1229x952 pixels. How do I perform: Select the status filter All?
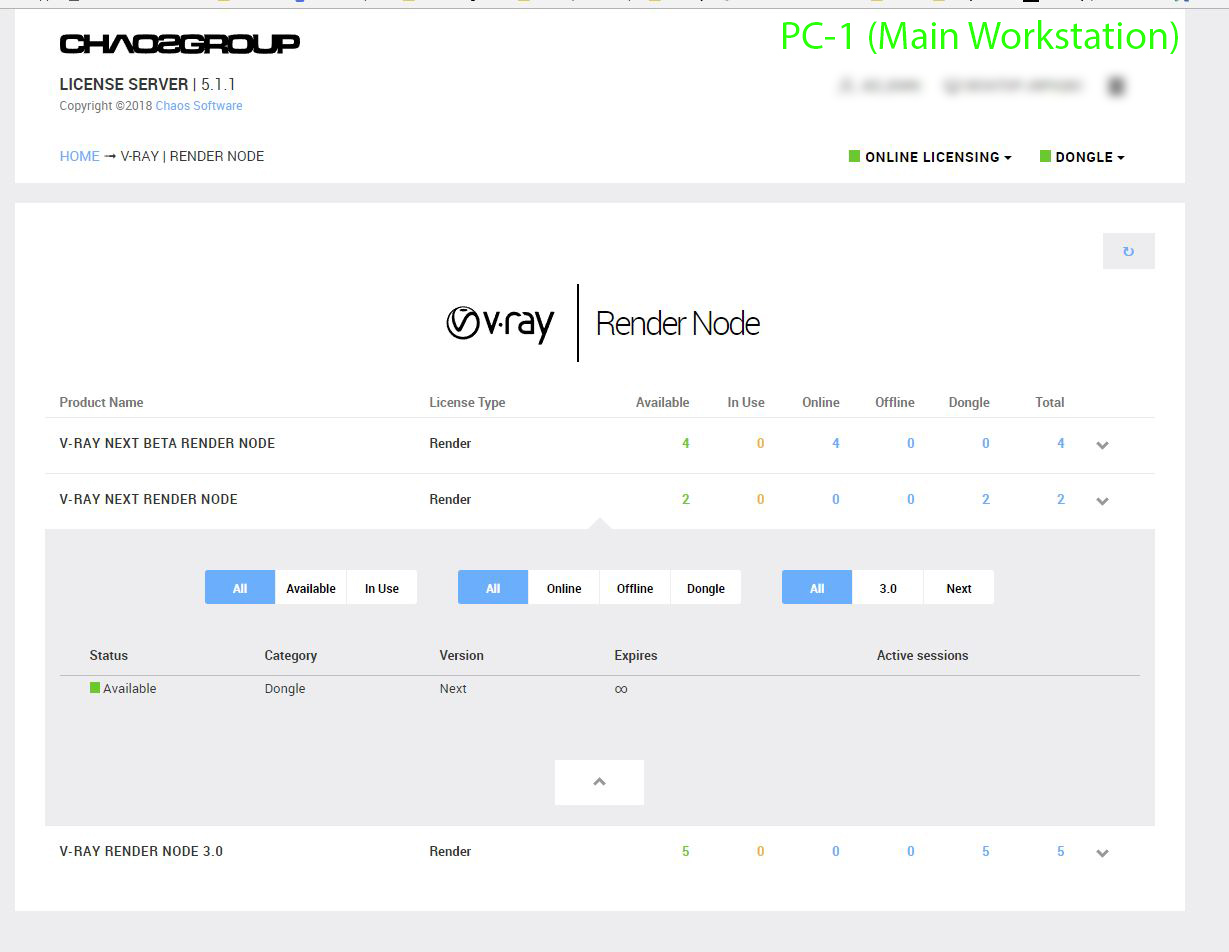240,588
